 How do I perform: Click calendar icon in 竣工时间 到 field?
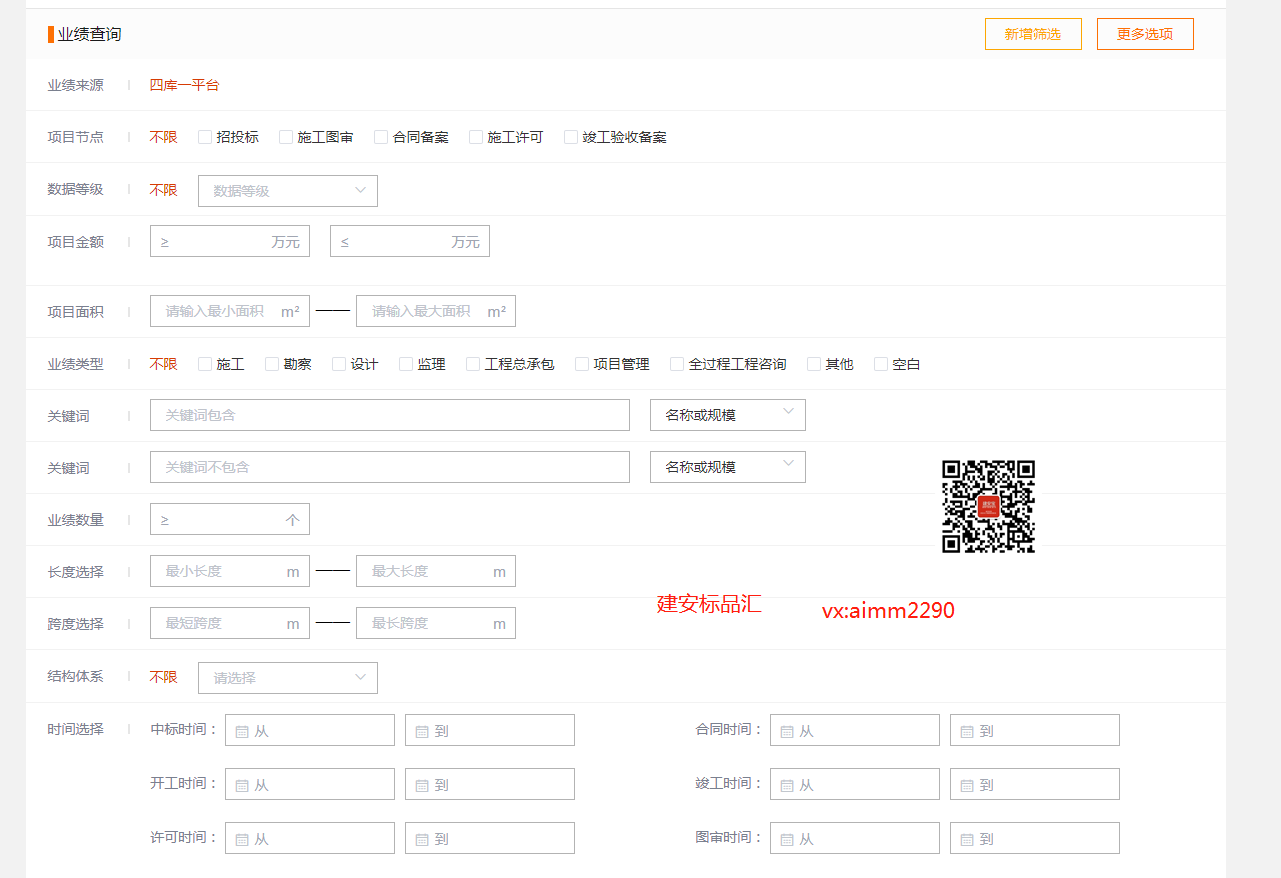(x=966, y=785)
